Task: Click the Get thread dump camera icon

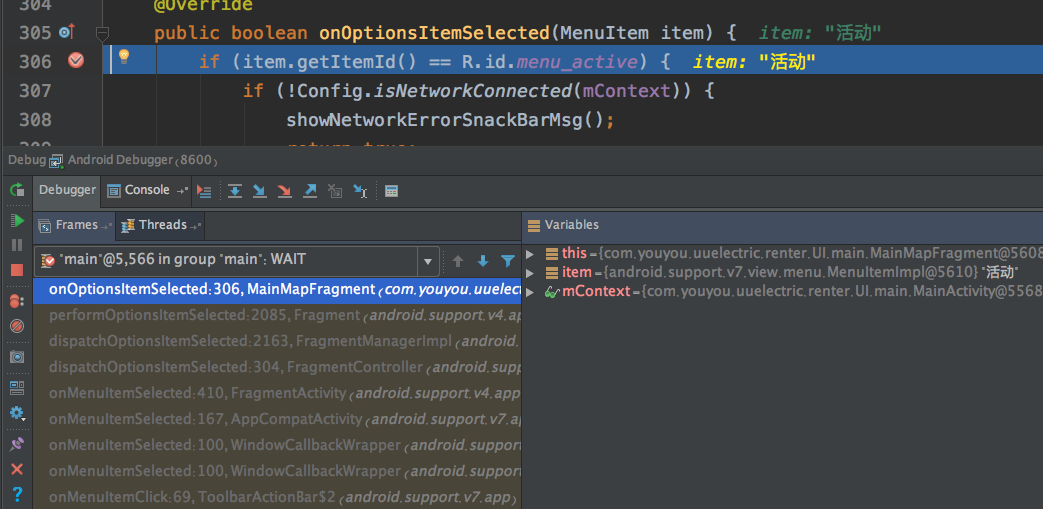Action: click(x=17, y=357)
